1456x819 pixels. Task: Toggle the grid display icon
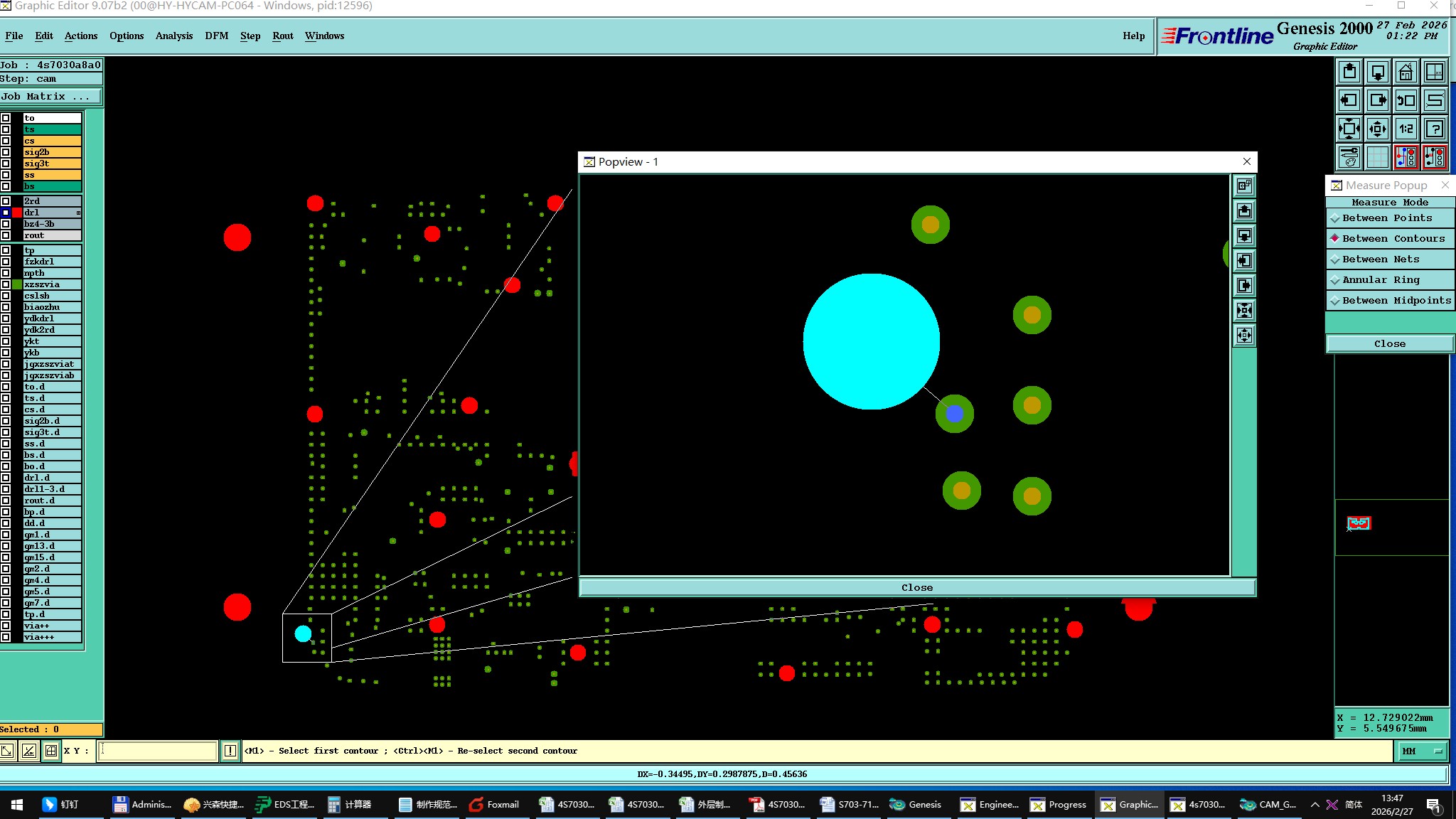tap(1378, 157)
